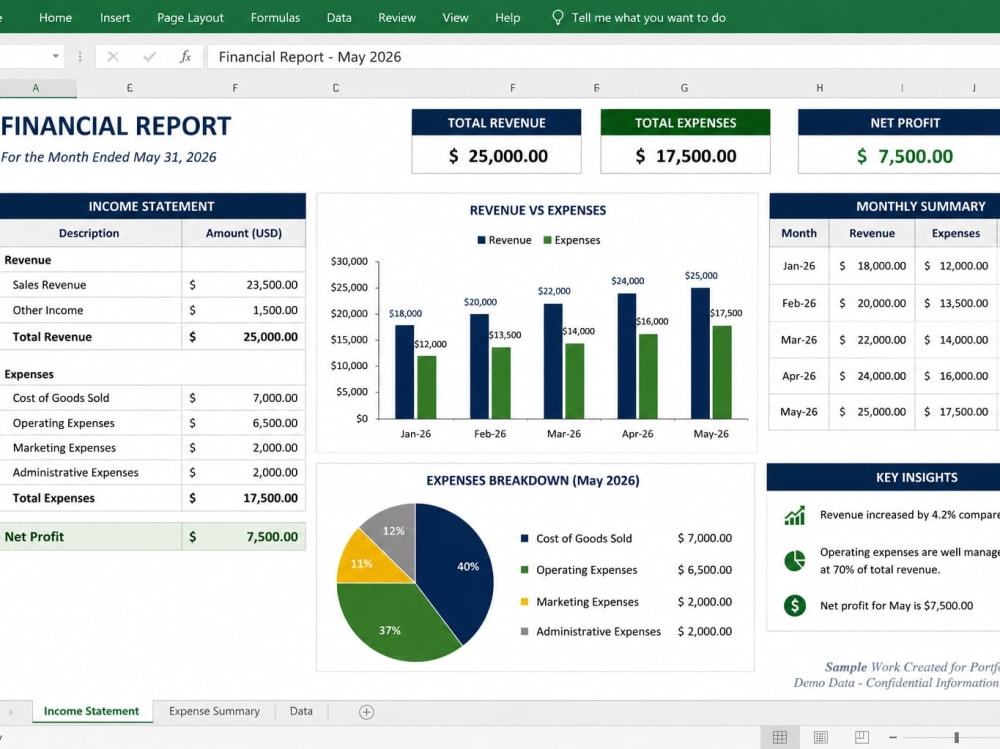1000x749 pixels.
Task: Click the Tell me lightbulb icon
Action: point(557,18)
